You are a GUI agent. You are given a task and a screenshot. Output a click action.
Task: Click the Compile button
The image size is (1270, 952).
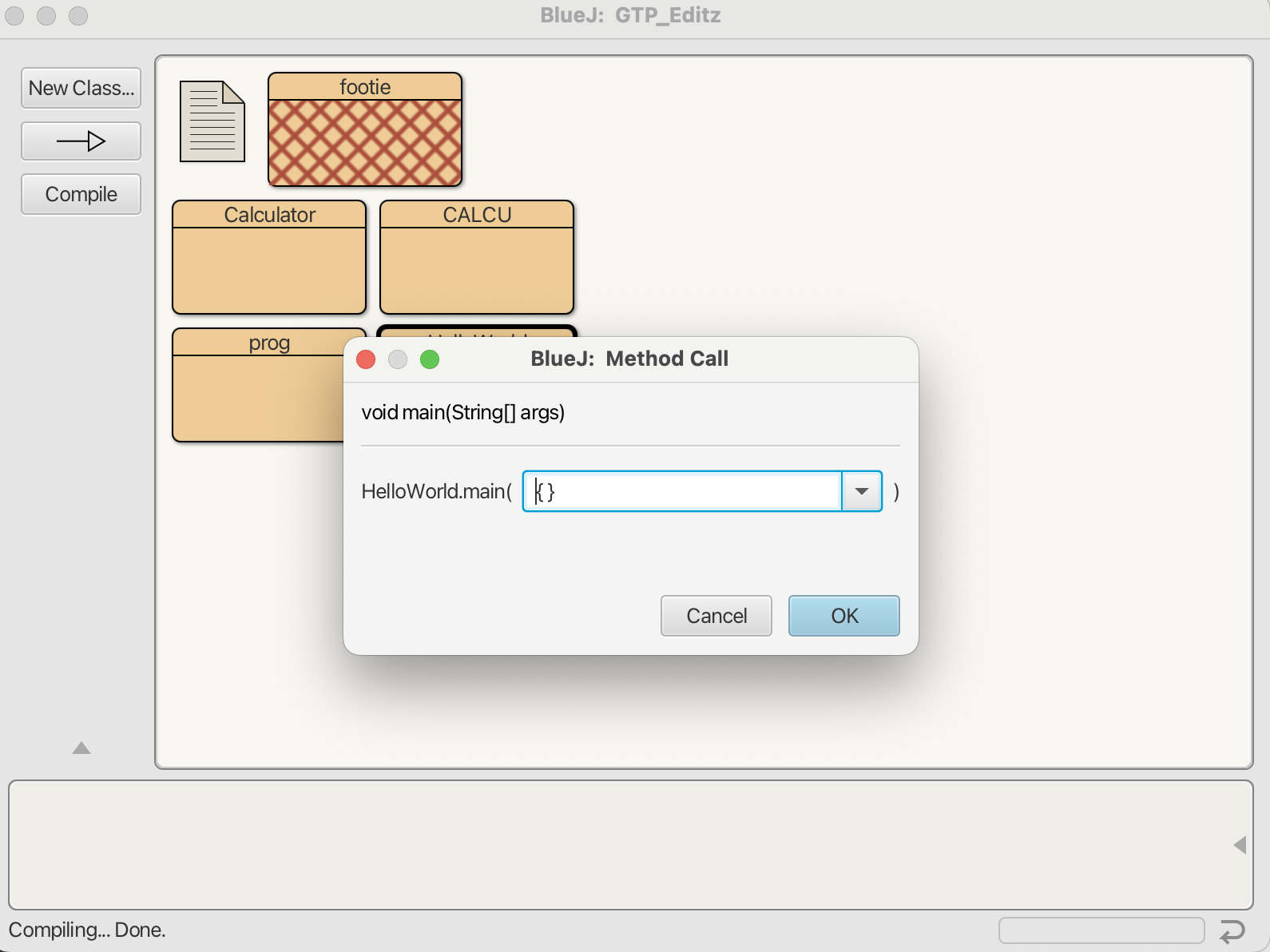(x=81, y=194)
